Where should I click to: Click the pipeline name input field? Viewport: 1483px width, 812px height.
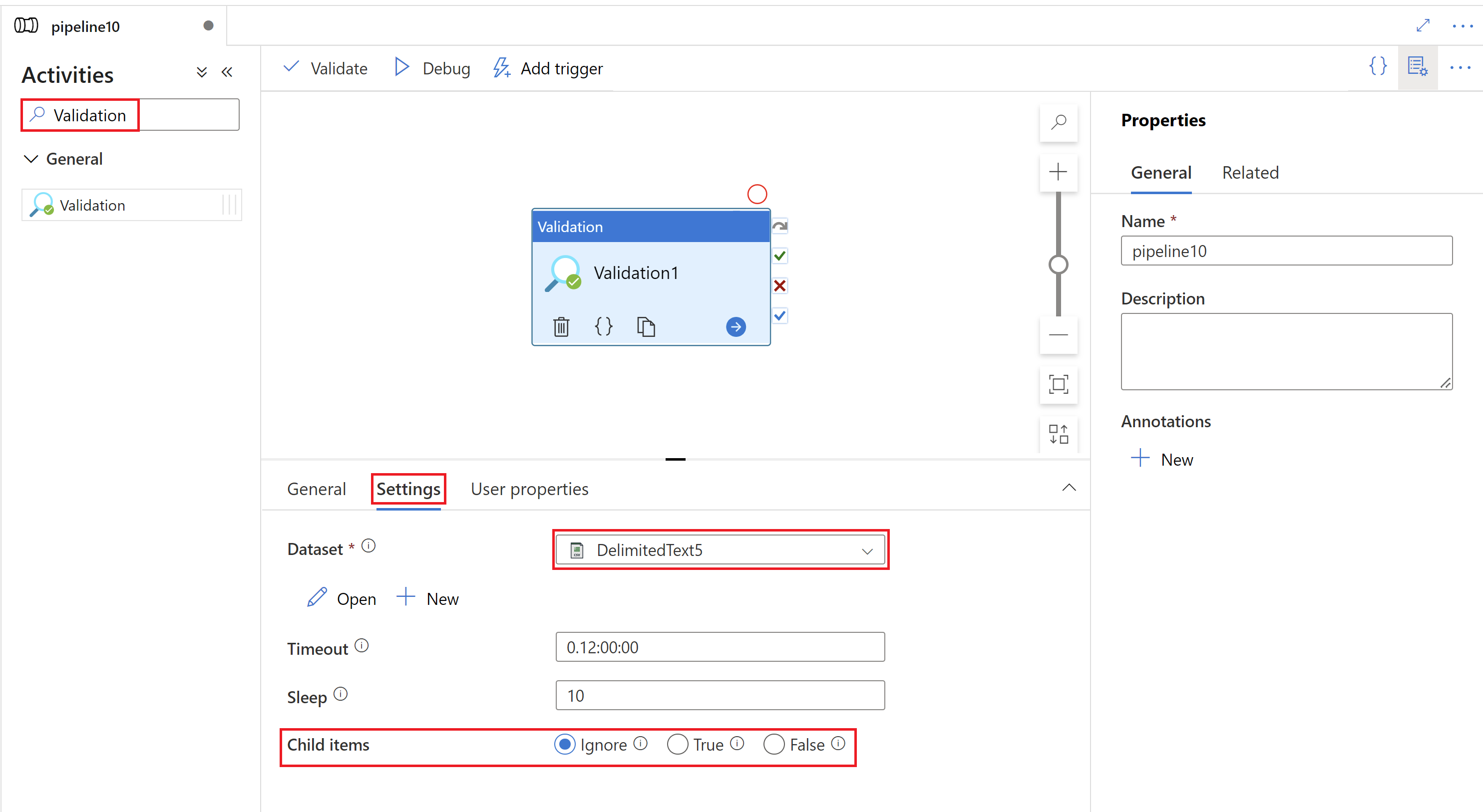coord(1287,251)
